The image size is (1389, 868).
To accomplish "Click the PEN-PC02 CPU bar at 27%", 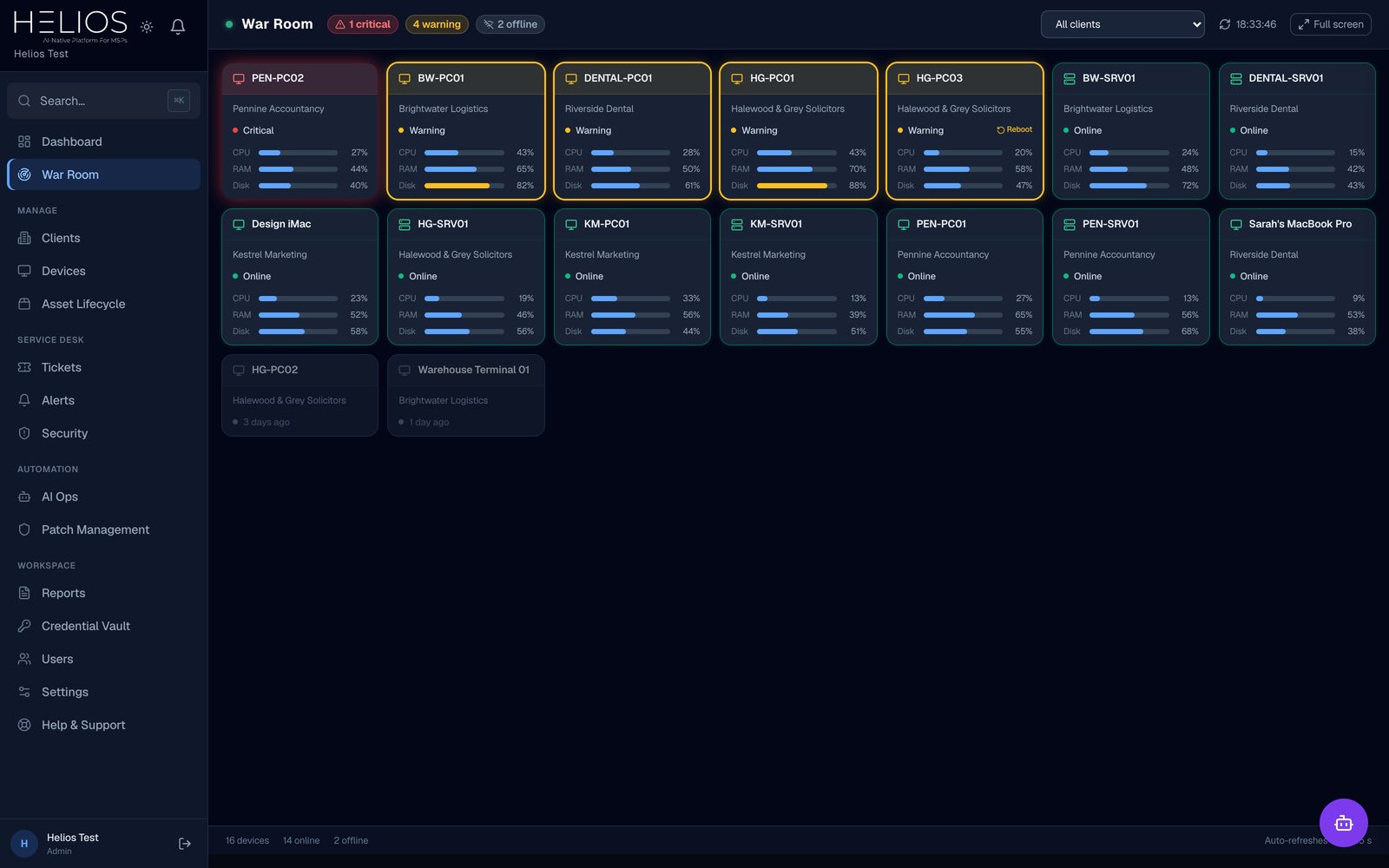I will pos(298,153).
